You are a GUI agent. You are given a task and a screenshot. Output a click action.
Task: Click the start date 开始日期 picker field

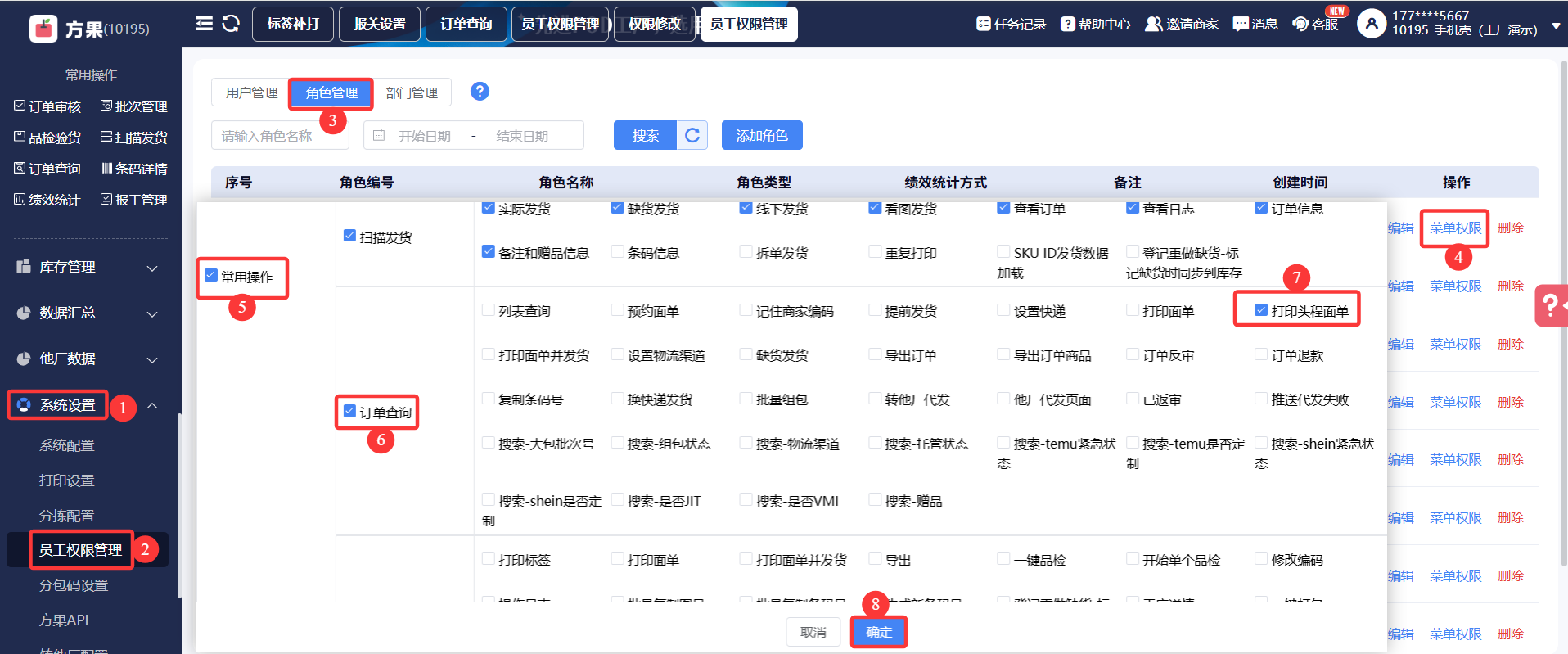(x=424, y=136)
